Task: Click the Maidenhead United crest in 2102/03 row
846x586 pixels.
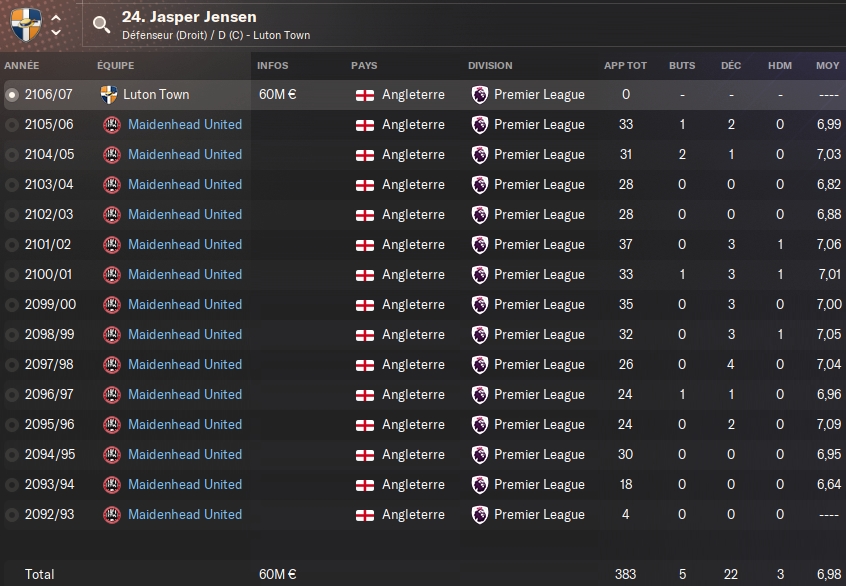Action: (x=112, y=215)
